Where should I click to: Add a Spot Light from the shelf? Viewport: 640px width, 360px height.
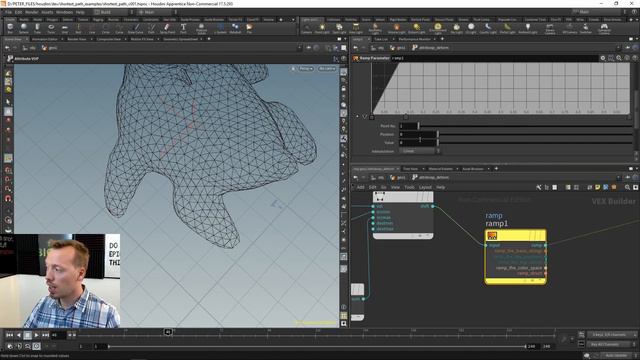(339, 29)
